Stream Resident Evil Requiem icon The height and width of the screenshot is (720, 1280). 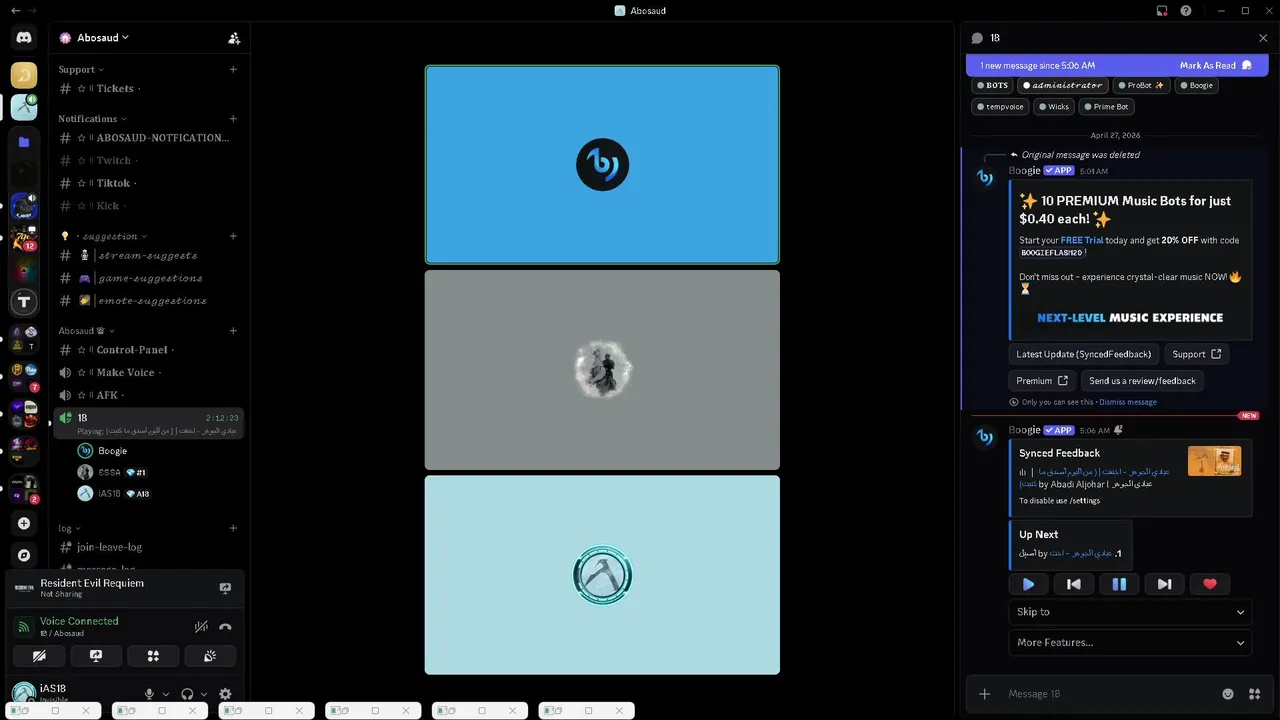point(225,588)
